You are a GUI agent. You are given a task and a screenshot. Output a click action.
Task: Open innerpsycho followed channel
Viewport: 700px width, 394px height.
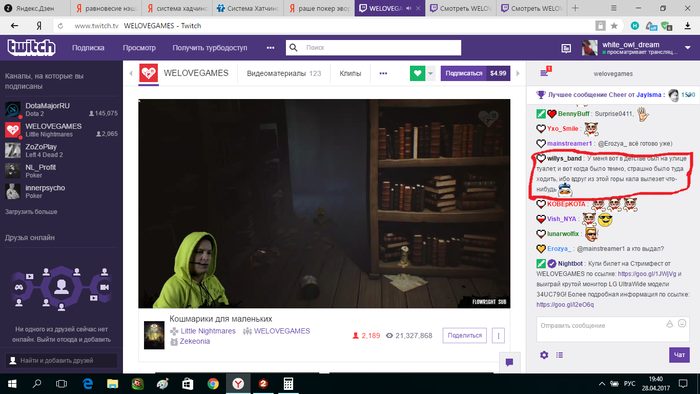coord(61,191)
